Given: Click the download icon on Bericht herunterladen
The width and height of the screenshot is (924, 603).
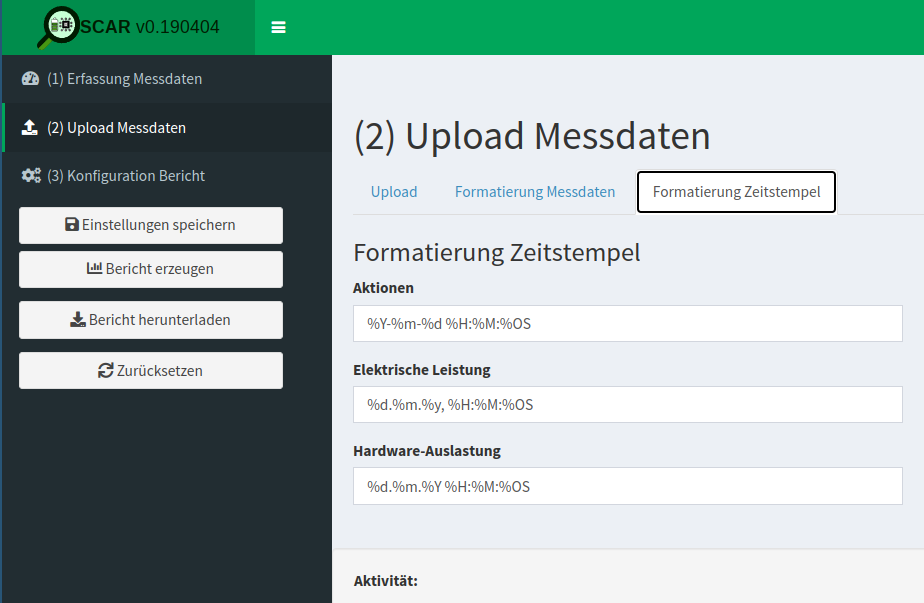Looking at the screenshot, I should pyautogui.click(x=78, y=319).
